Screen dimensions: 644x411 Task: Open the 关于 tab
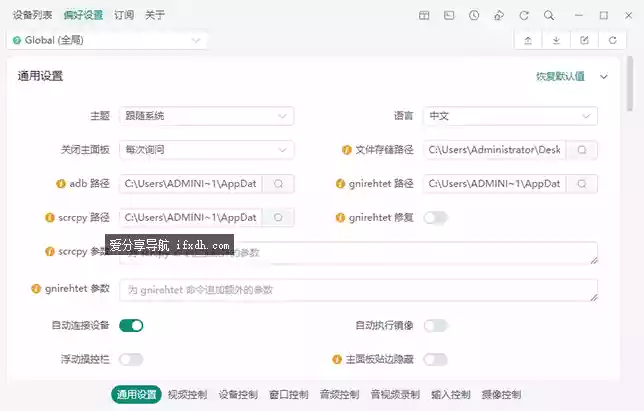pyautogui.click(x=155, y=15)
